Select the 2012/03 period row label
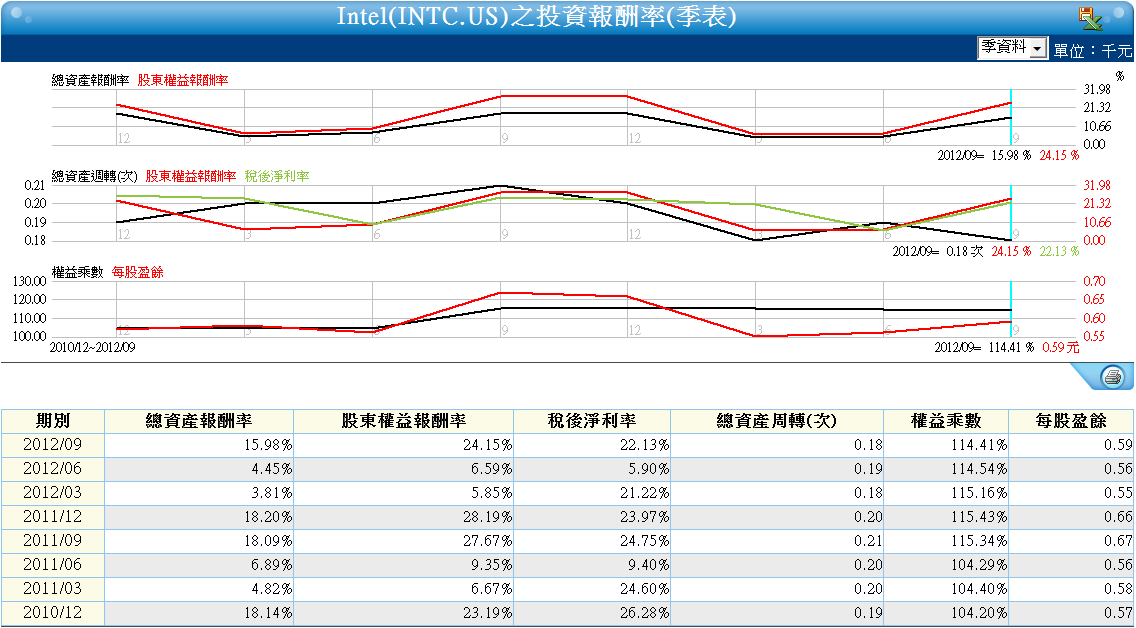The width and height of the screenshot is (1136, 628). tap(53, 493)
